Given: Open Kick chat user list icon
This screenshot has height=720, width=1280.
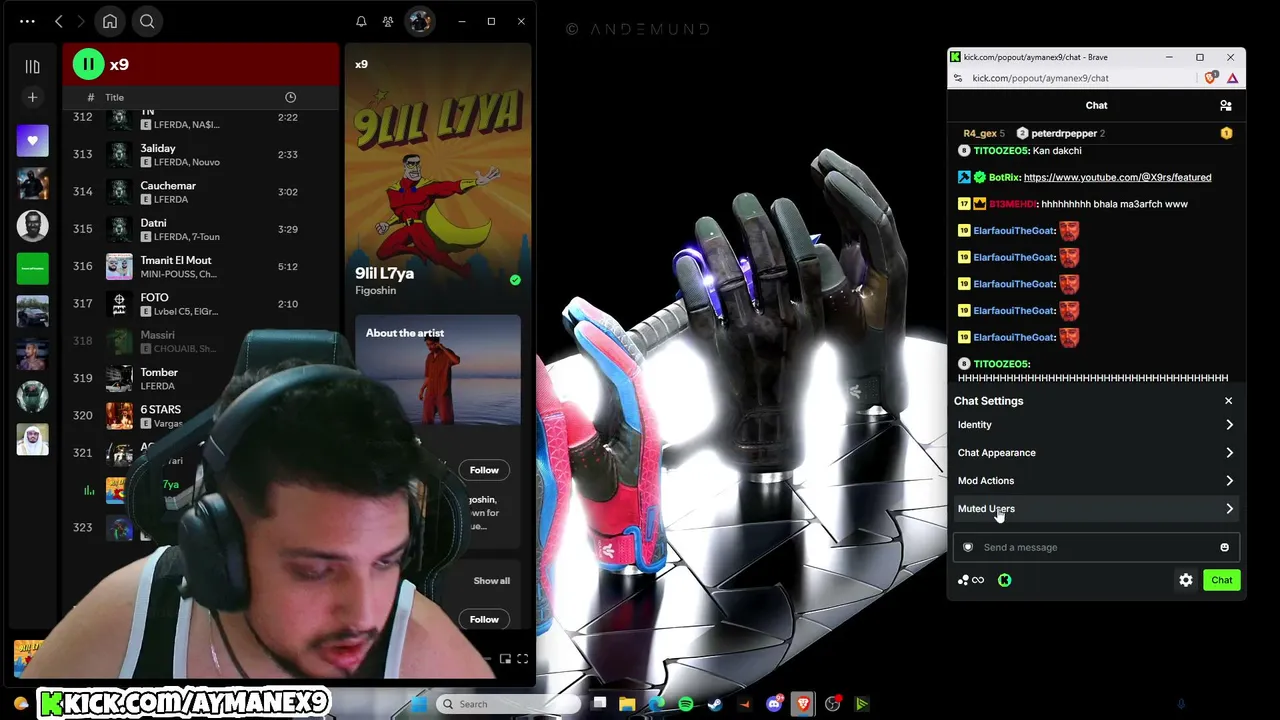Looking at the screenshot, I should point(1225,105).
